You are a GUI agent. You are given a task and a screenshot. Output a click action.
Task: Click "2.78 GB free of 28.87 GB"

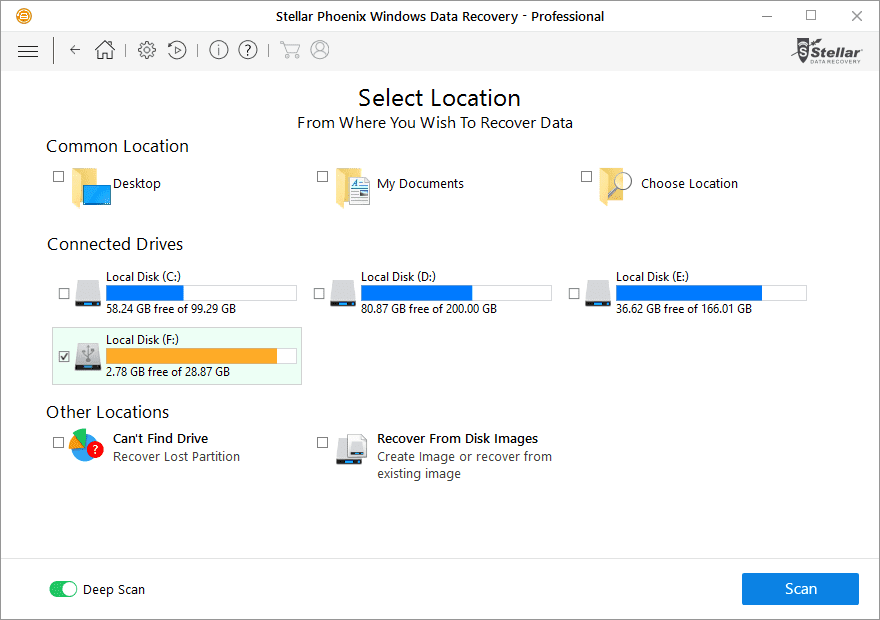[168, 371]
